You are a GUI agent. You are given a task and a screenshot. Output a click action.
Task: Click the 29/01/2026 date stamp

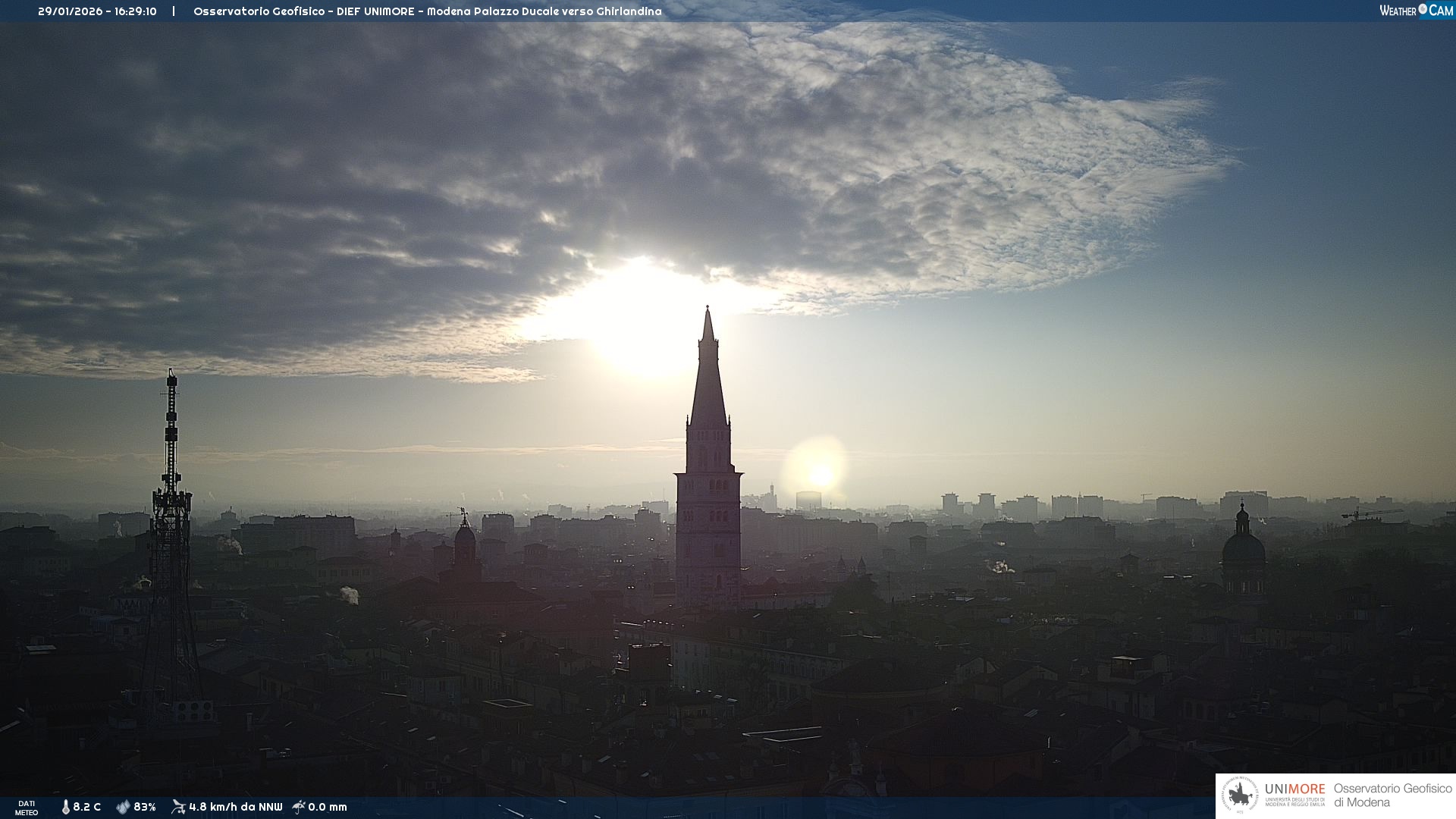pyautogui.click(x=71, y=11)
